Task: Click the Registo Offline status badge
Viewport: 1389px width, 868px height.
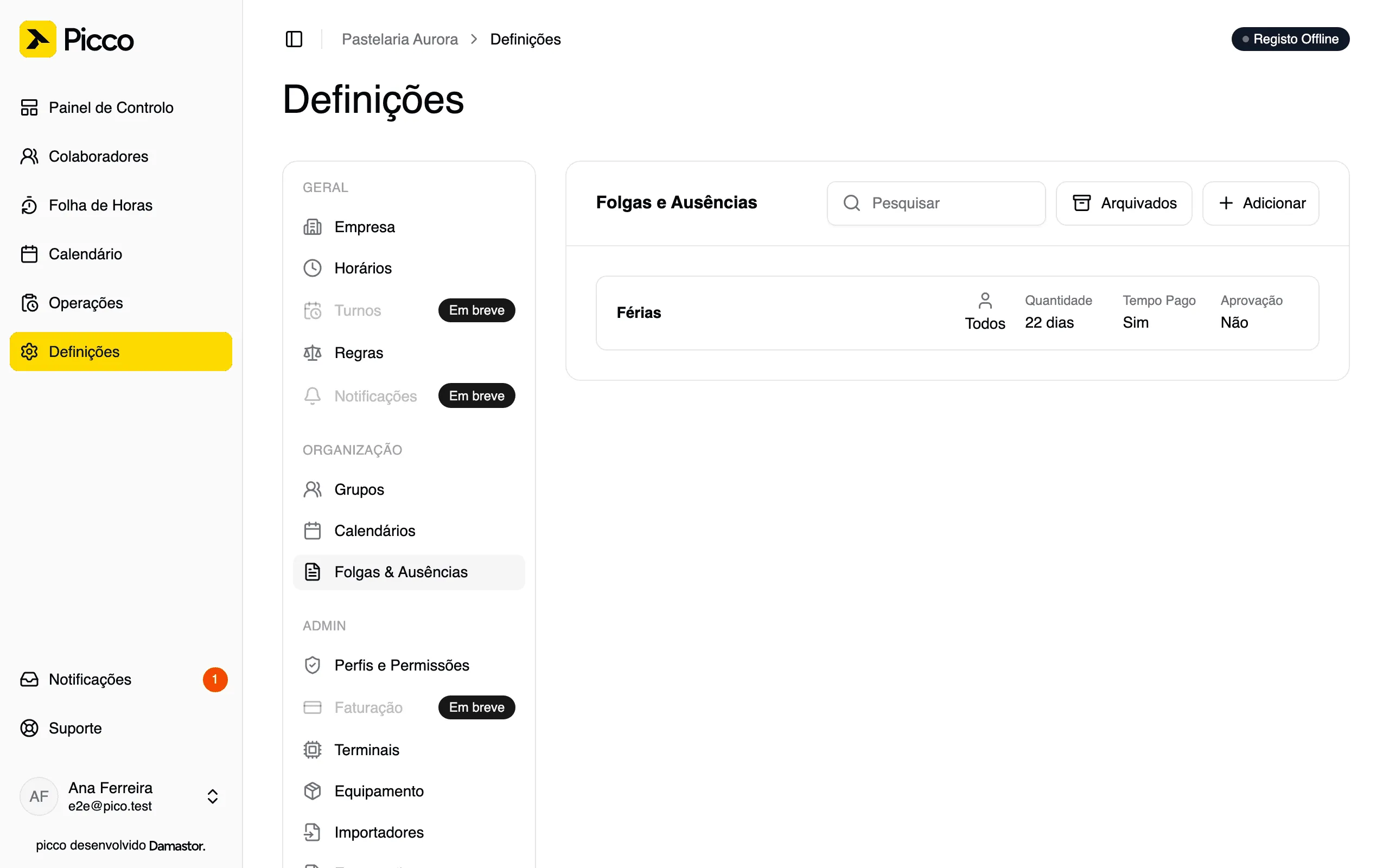Action: [x=1290, y=39]
